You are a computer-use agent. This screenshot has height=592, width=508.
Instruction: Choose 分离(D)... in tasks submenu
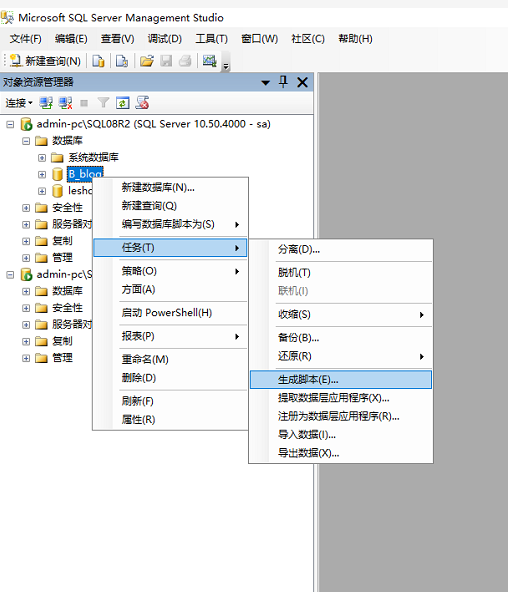pos(341,250)
